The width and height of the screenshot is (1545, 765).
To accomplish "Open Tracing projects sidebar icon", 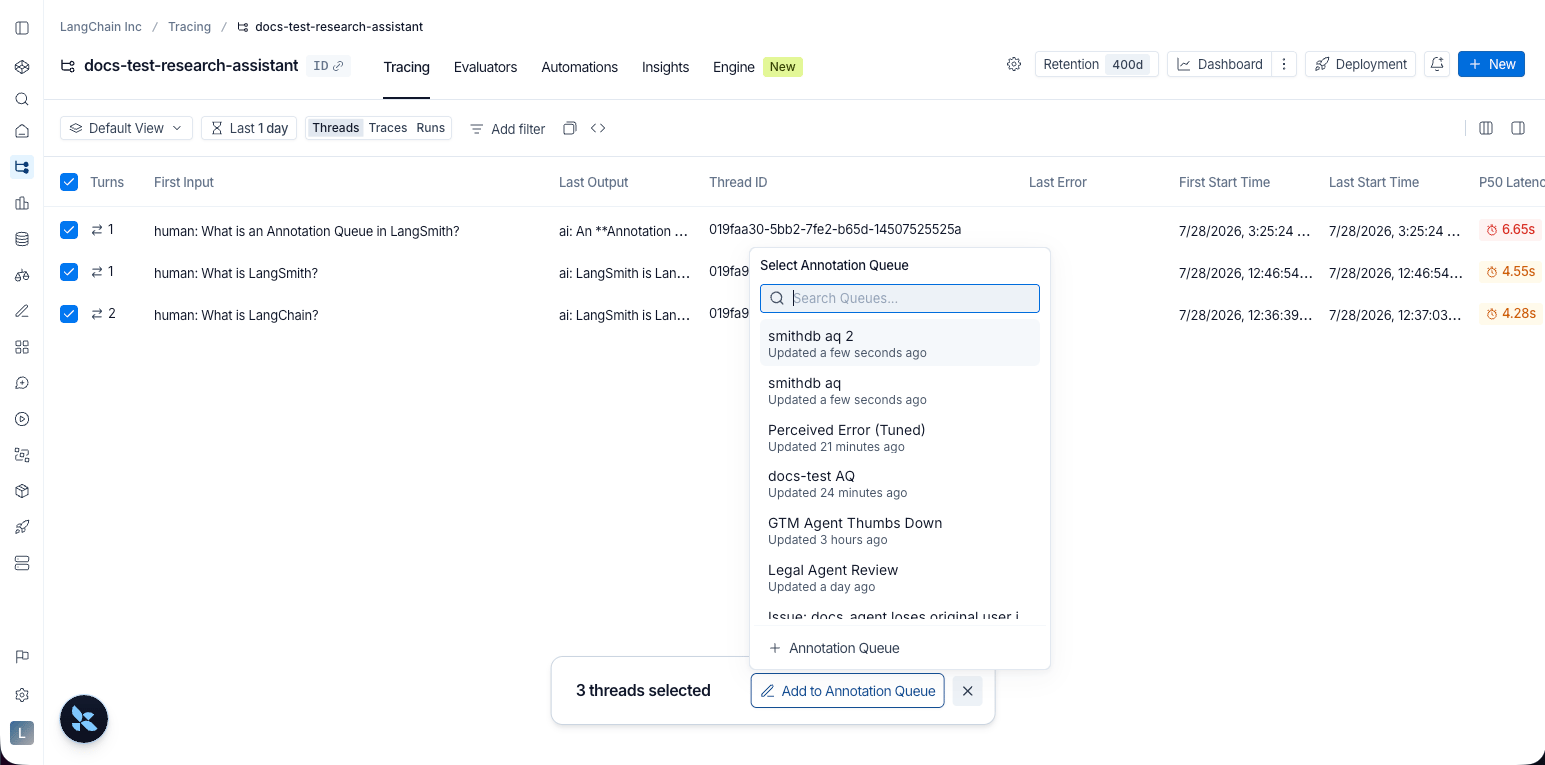I will click(x=22, y=167).
